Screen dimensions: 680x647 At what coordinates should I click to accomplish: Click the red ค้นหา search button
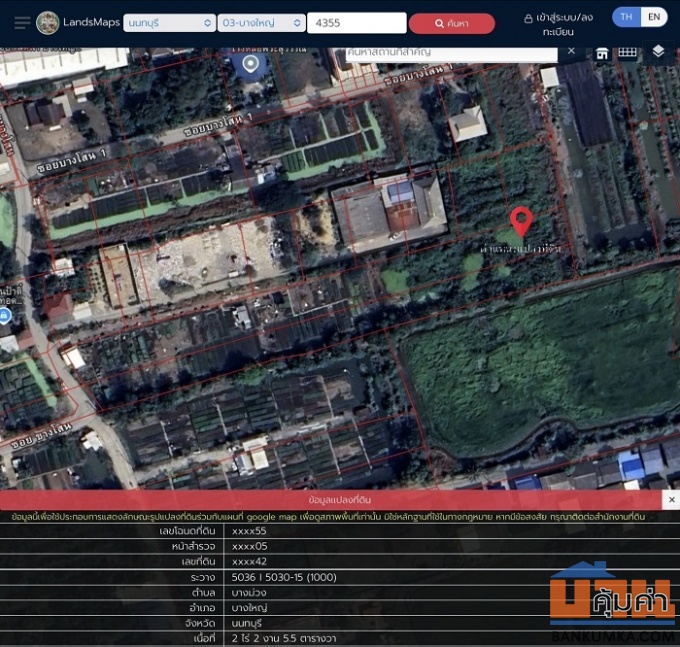452,23
